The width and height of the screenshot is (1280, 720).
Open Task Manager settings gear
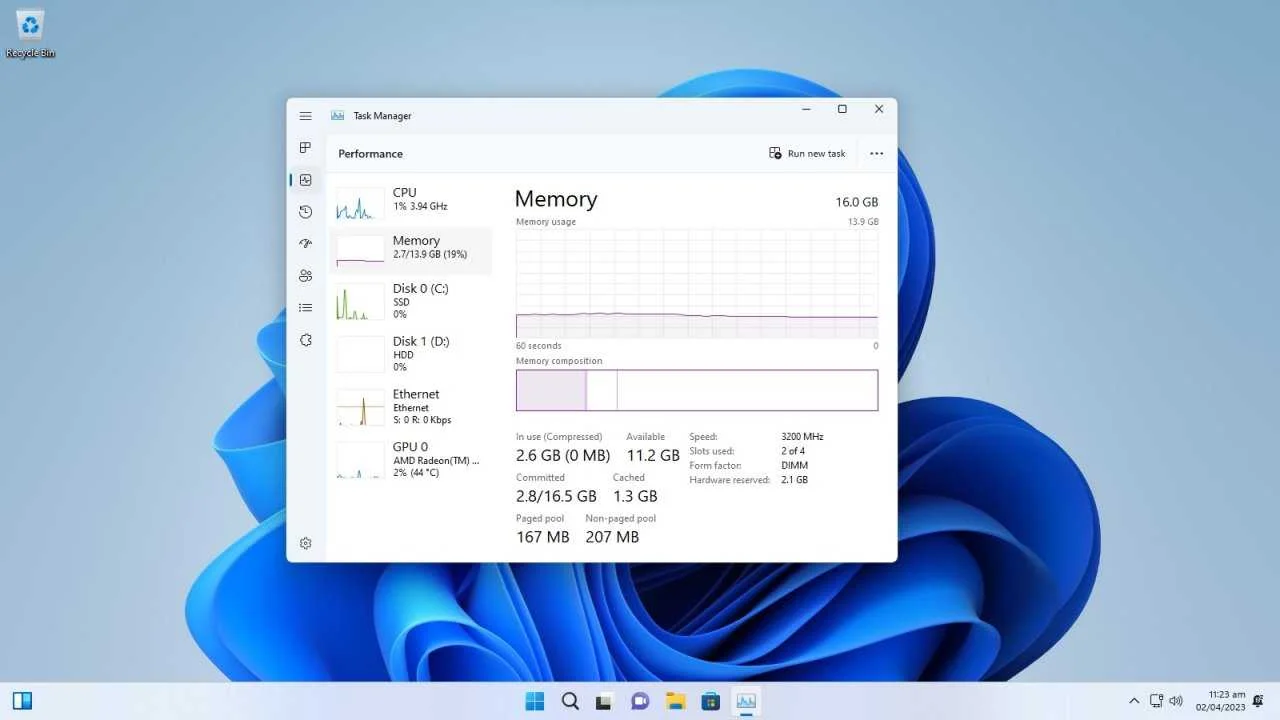(x=305, y=543)
